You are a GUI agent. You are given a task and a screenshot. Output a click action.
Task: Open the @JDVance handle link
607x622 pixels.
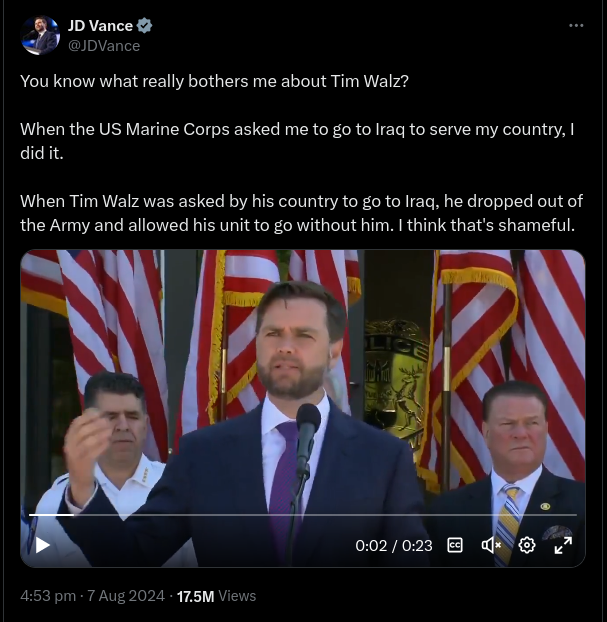coord(104,46)
